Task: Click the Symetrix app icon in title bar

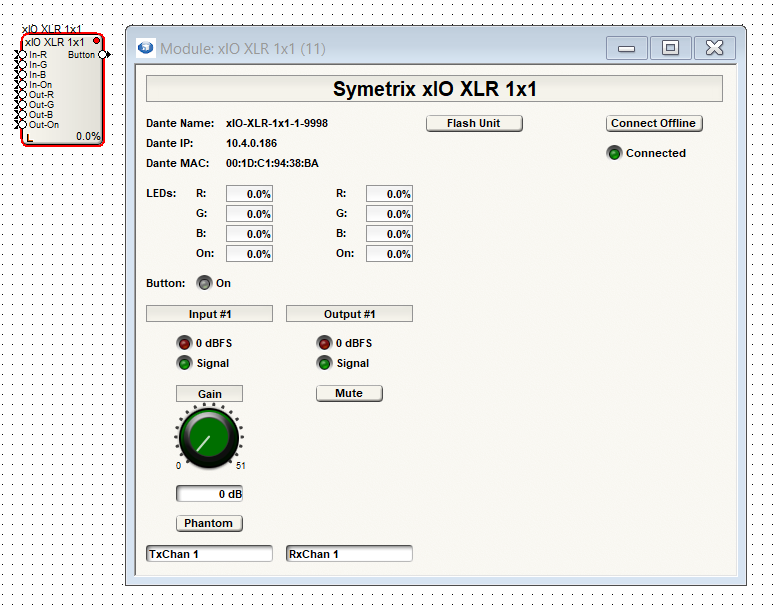Action: (x=145, y=48)
